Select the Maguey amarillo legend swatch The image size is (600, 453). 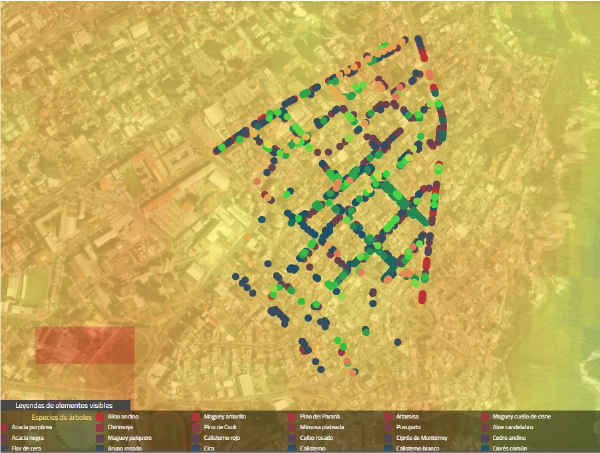pos(197,416)
